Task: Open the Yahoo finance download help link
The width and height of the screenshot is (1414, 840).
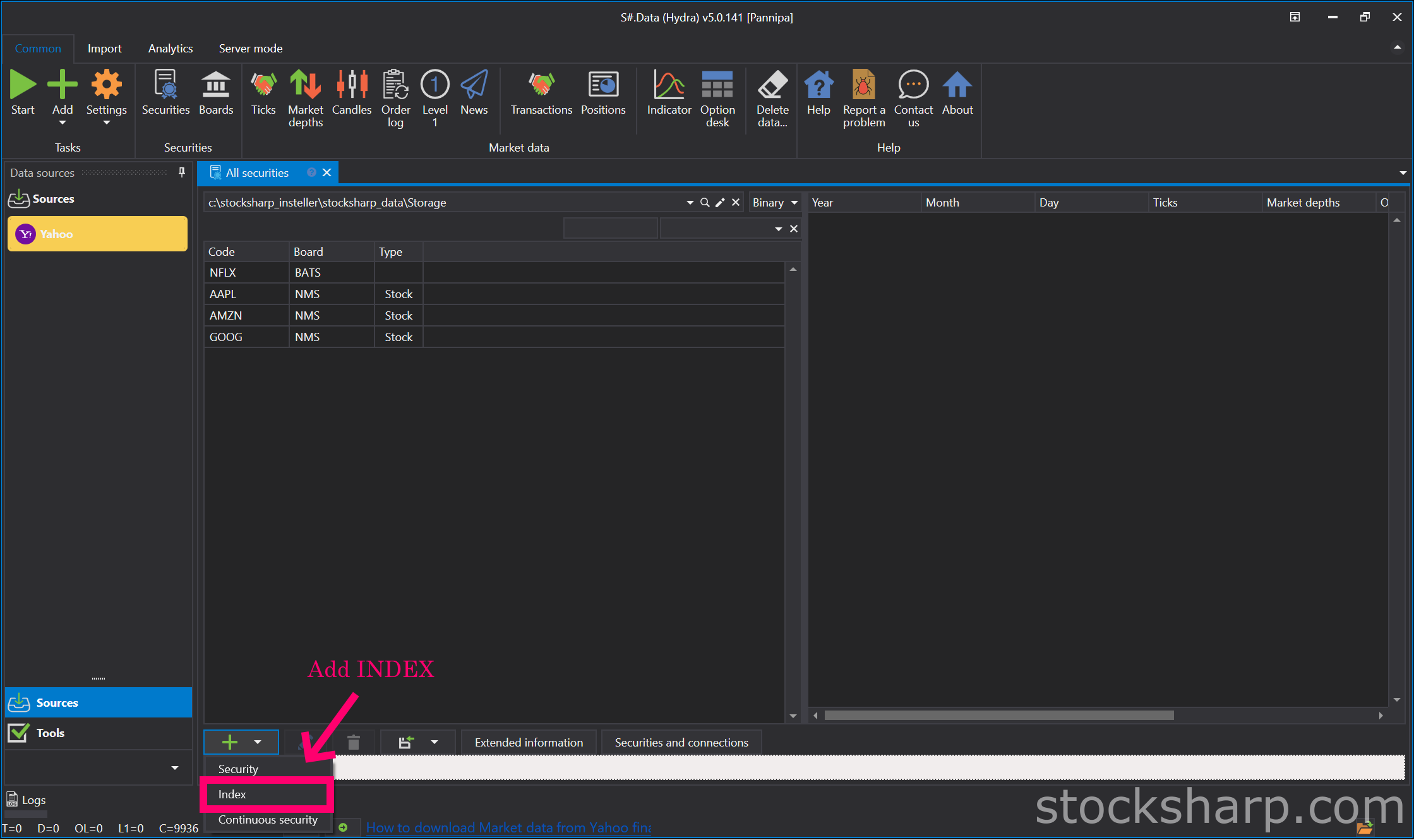Action: coord(508,827)
